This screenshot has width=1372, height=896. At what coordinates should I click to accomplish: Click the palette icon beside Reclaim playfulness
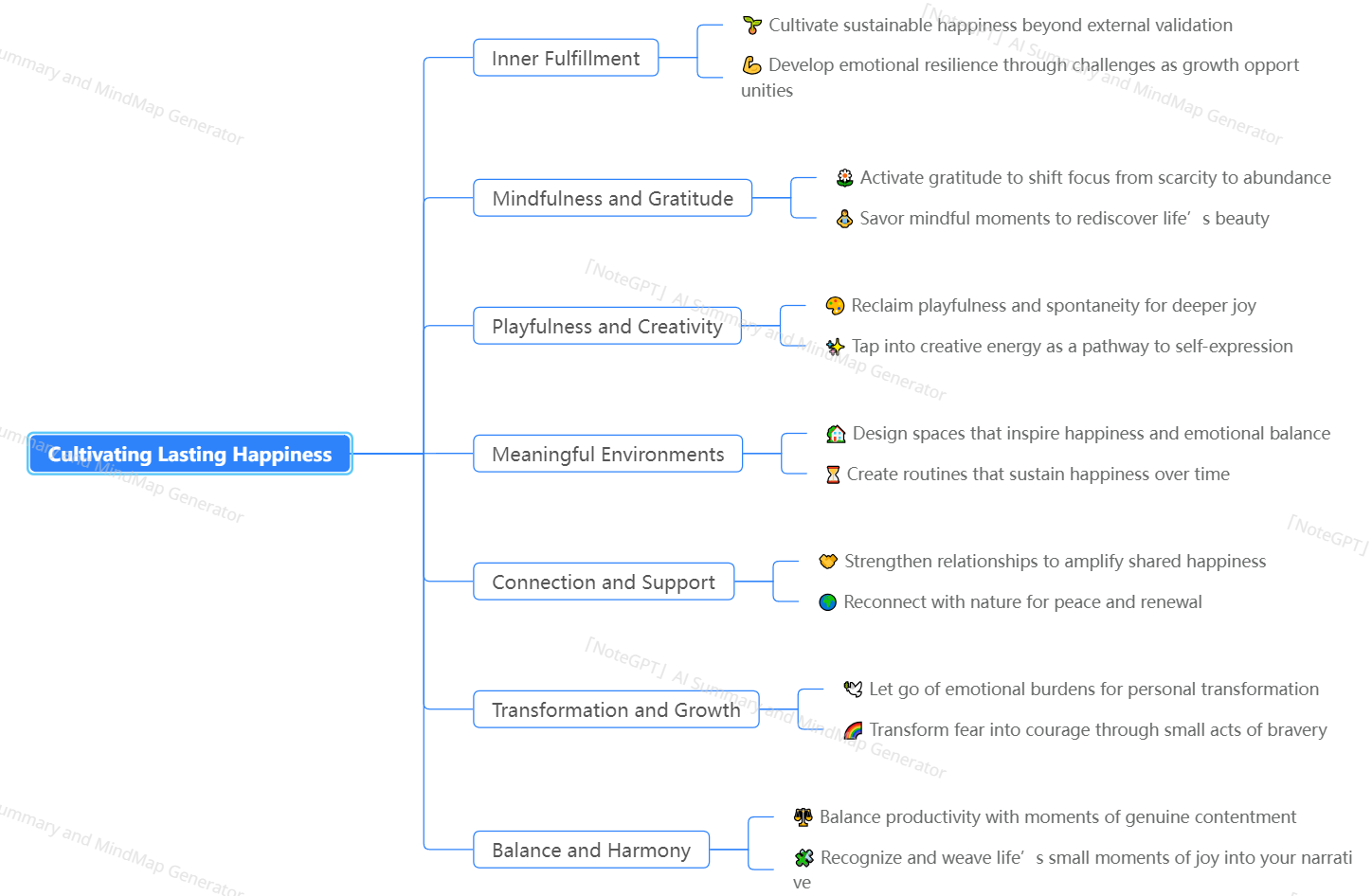(x=835, y=306)
